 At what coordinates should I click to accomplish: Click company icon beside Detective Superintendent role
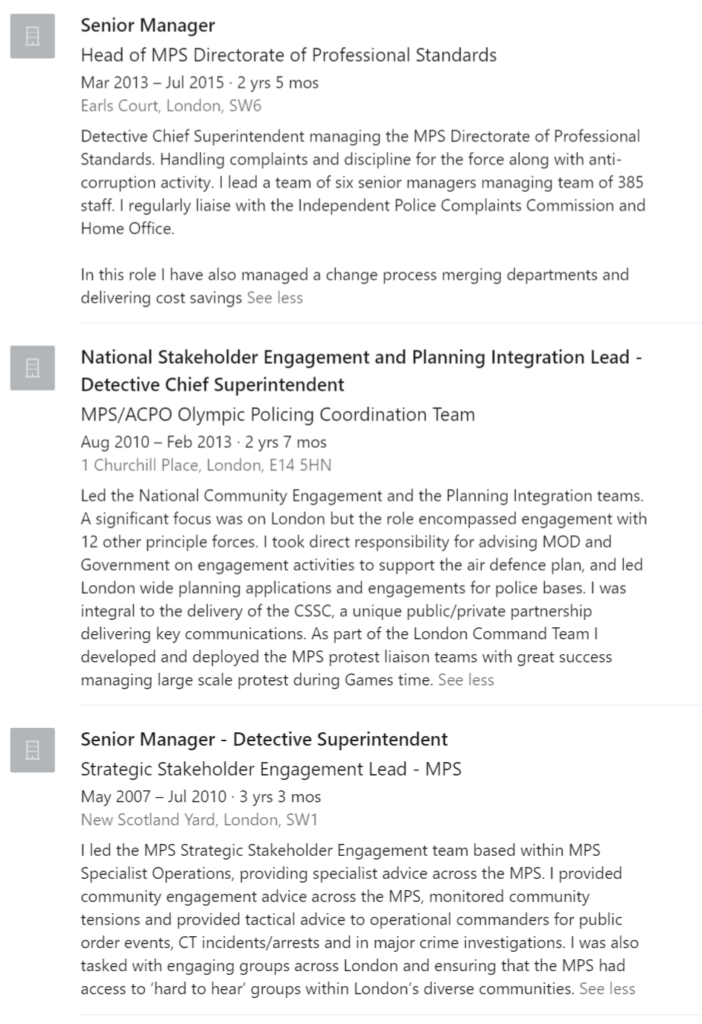(x=32, y=750)
